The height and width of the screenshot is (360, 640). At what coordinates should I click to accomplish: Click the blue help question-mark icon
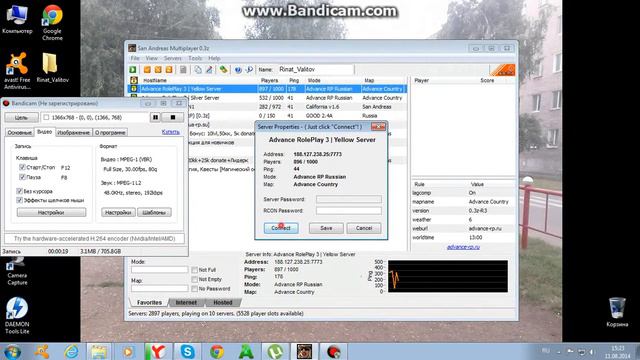(x=238, y=70)
